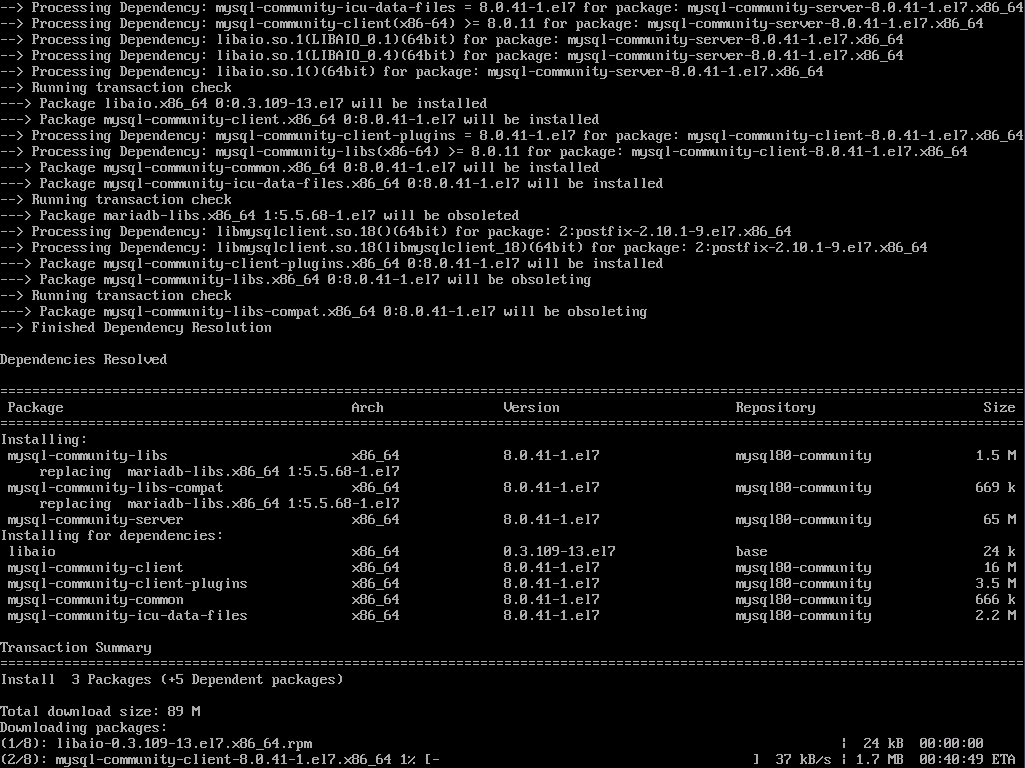Click 'Install 3 Packages (+5 Dependent packages)' line
This screenshot has height=768, width=1025.
[172, 680]
